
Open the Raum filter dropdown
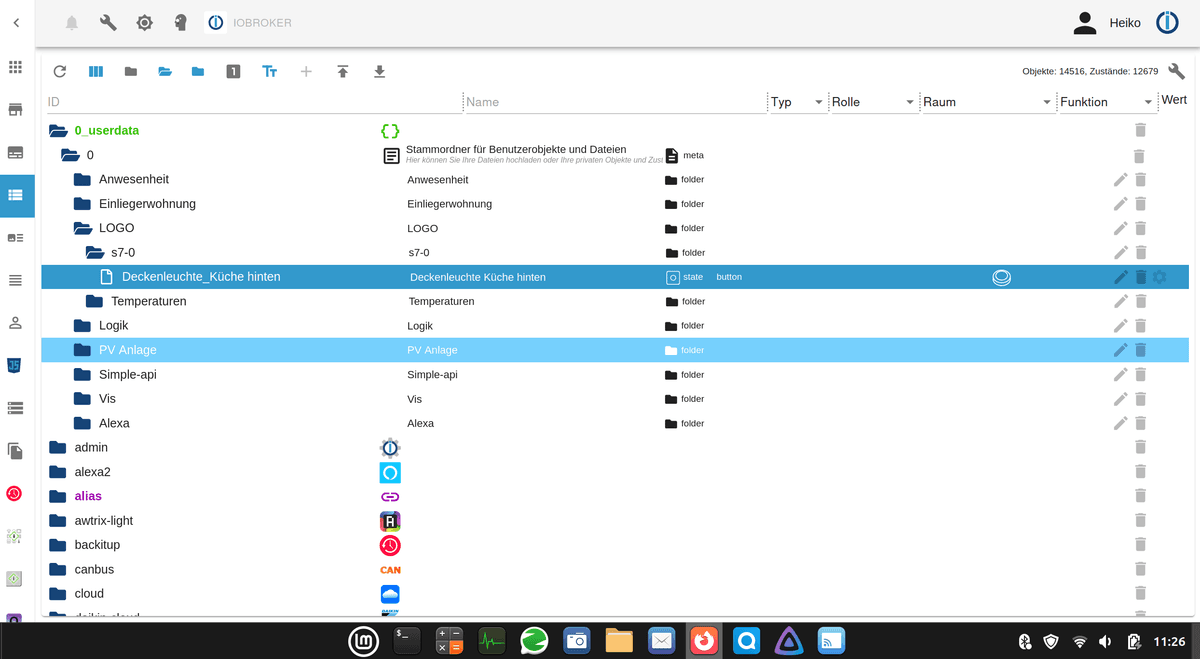point(1046,102)
